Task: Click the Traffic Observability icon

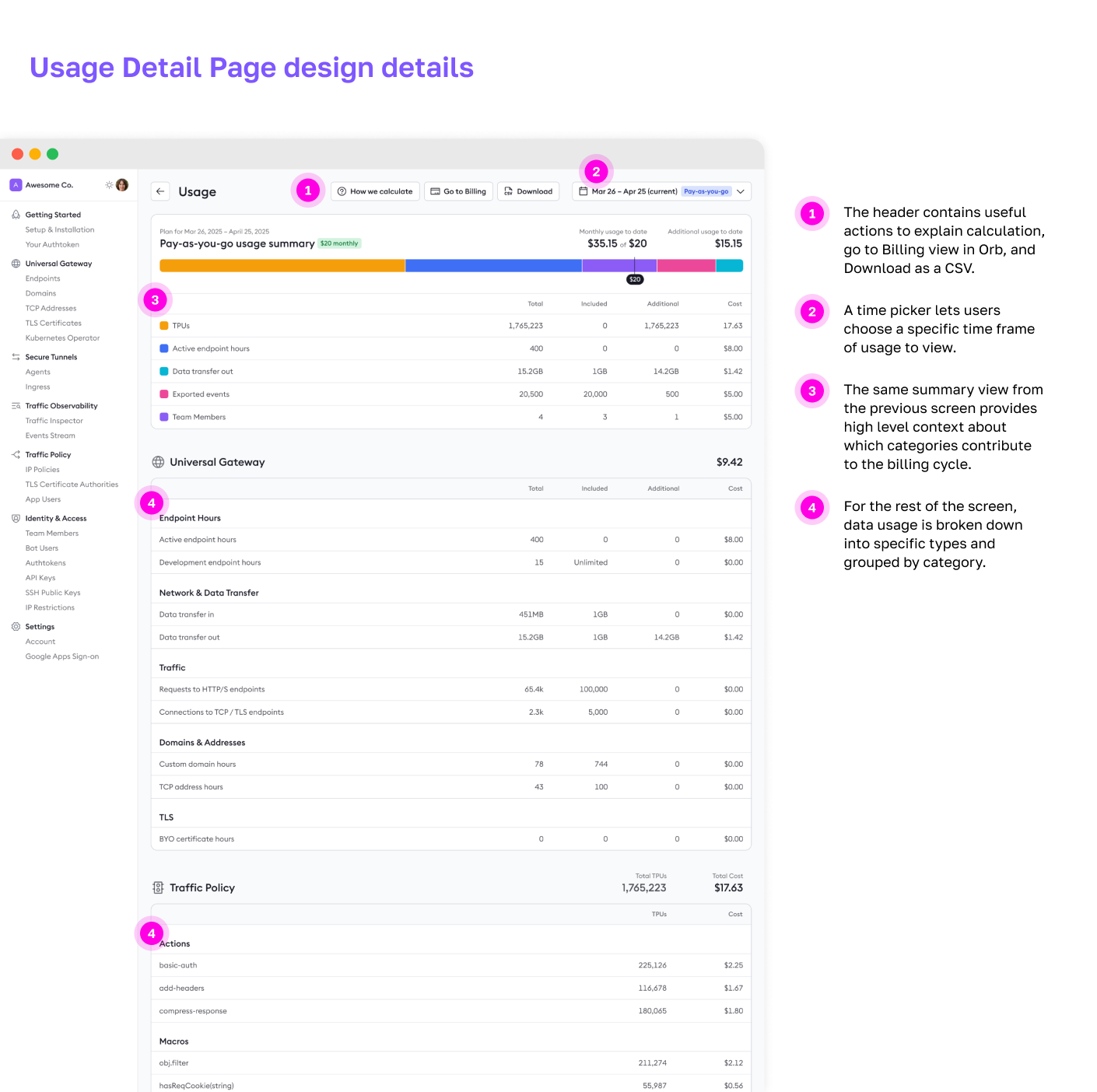Action: click(x=16, y=406)
